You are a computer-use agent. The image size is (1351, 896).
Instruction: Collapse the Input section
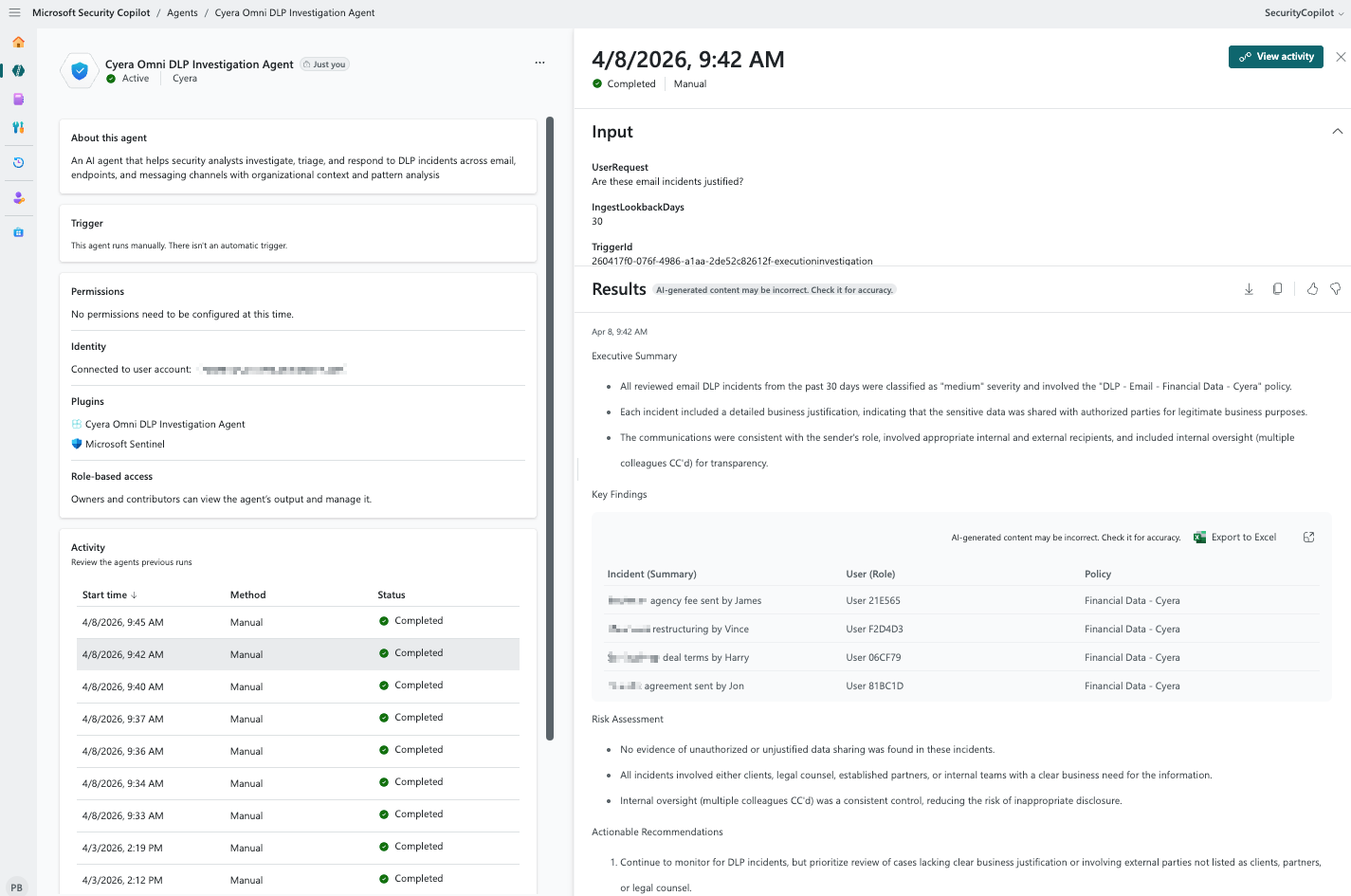pyautogui.click(x=1337, y=132)
